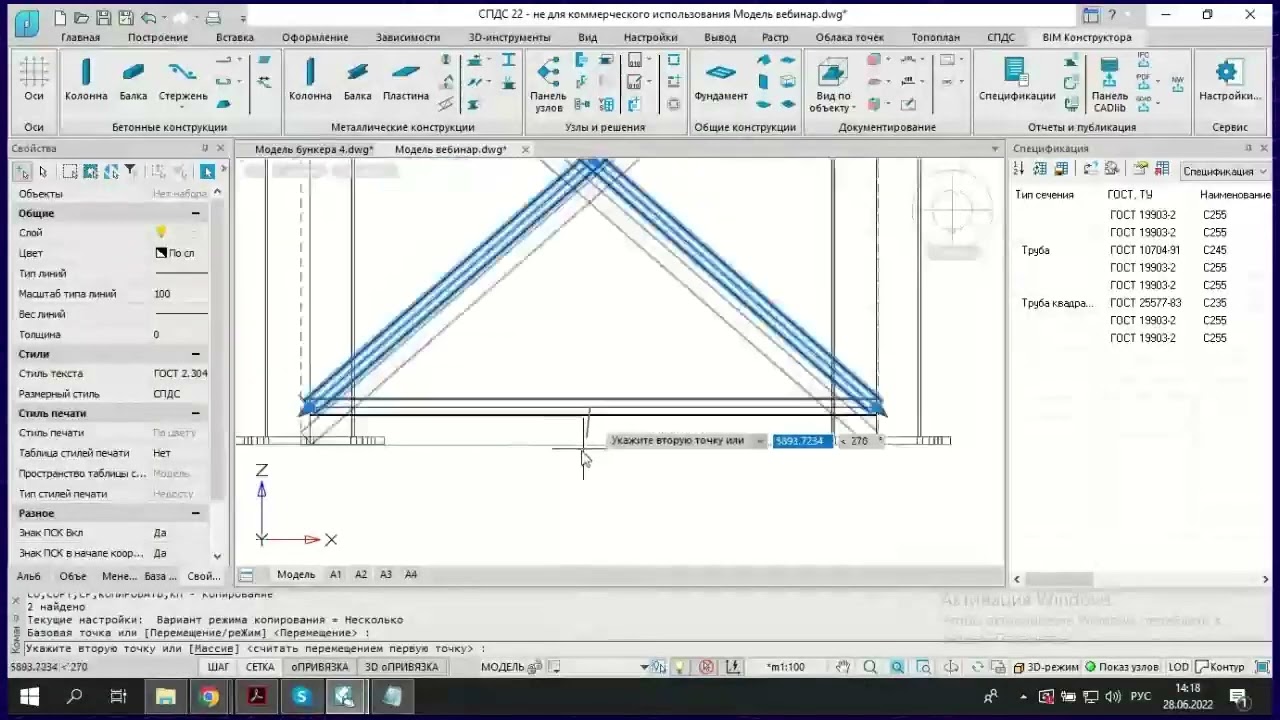Open the help question mark icon
The image size is (1280, 720).
coord(1111,15)
